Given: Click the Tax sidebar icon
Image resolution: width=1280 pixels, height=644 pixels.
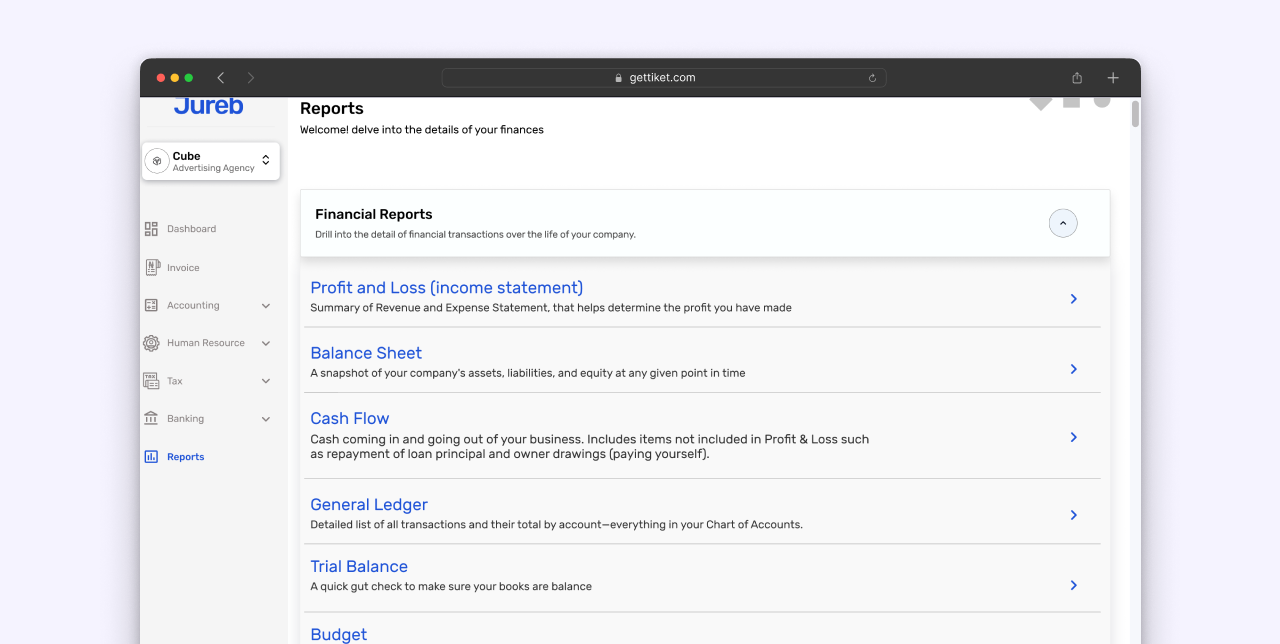Looking at the screenshot, I should point(151,381).
